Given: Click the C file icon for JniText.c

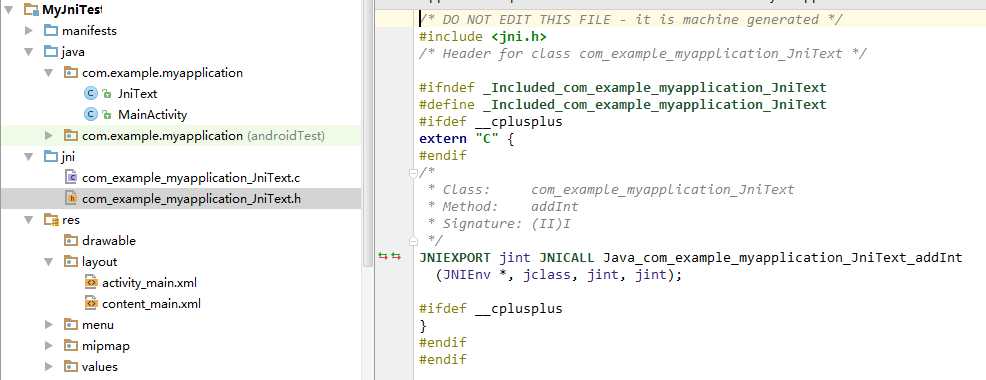Looking at the screenshot, I should (71, 177).
